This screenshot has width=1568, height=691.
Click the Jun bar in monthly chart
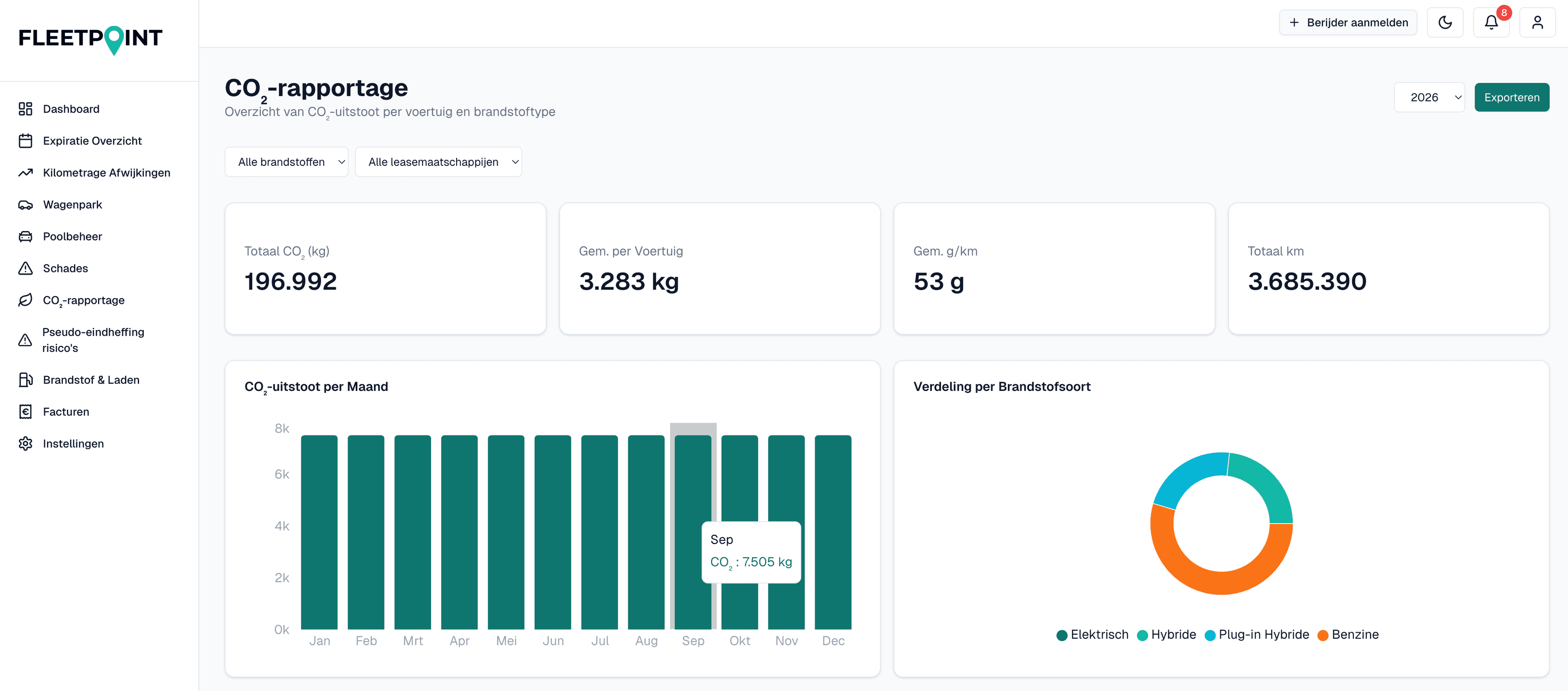pos(553,532)
